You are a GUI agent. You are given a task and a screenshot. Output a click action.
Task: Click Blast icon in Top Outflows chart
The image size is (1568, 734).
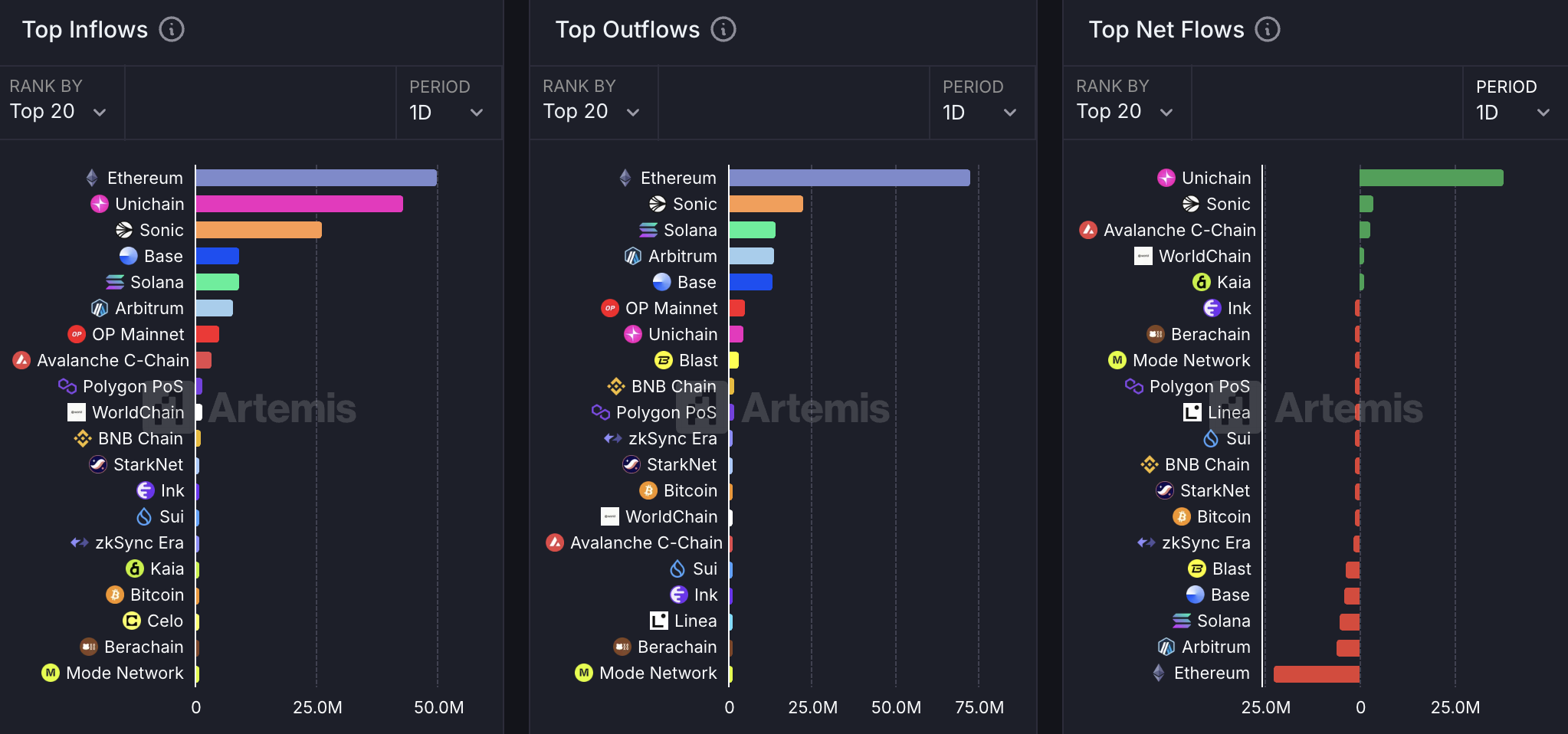click(664, 360)
